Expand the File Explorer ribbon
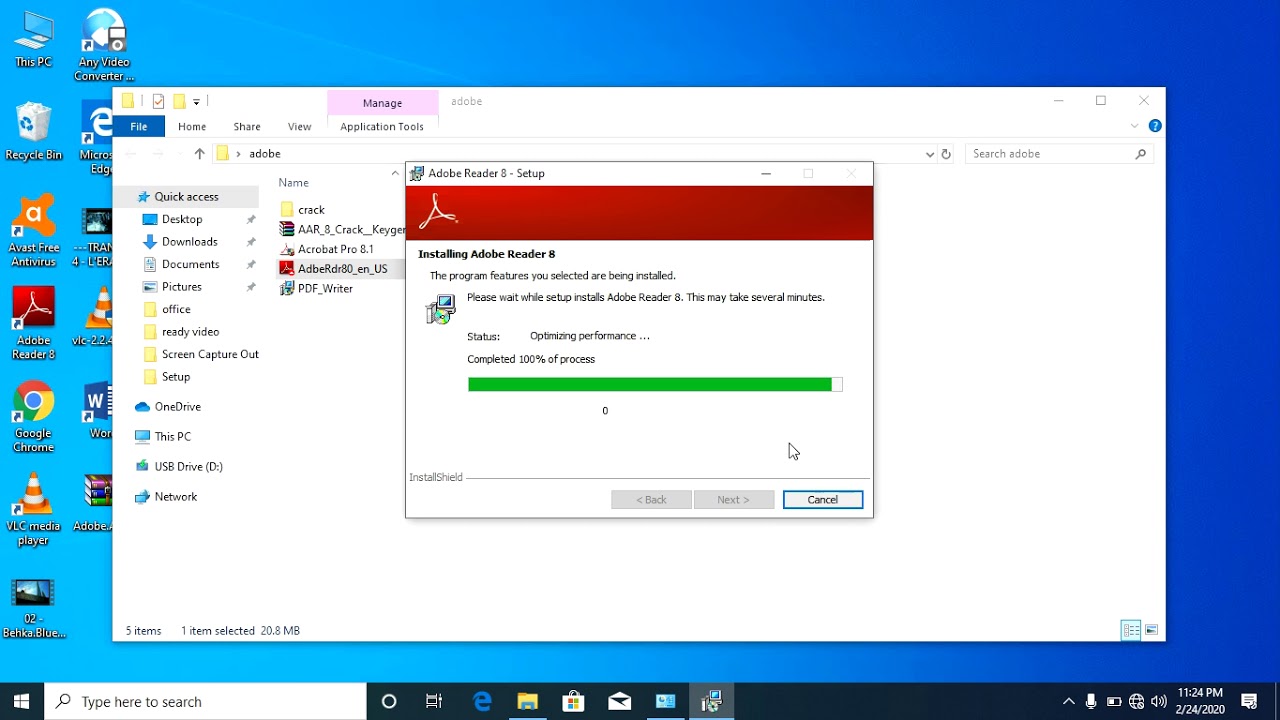 coord(1134,126)
